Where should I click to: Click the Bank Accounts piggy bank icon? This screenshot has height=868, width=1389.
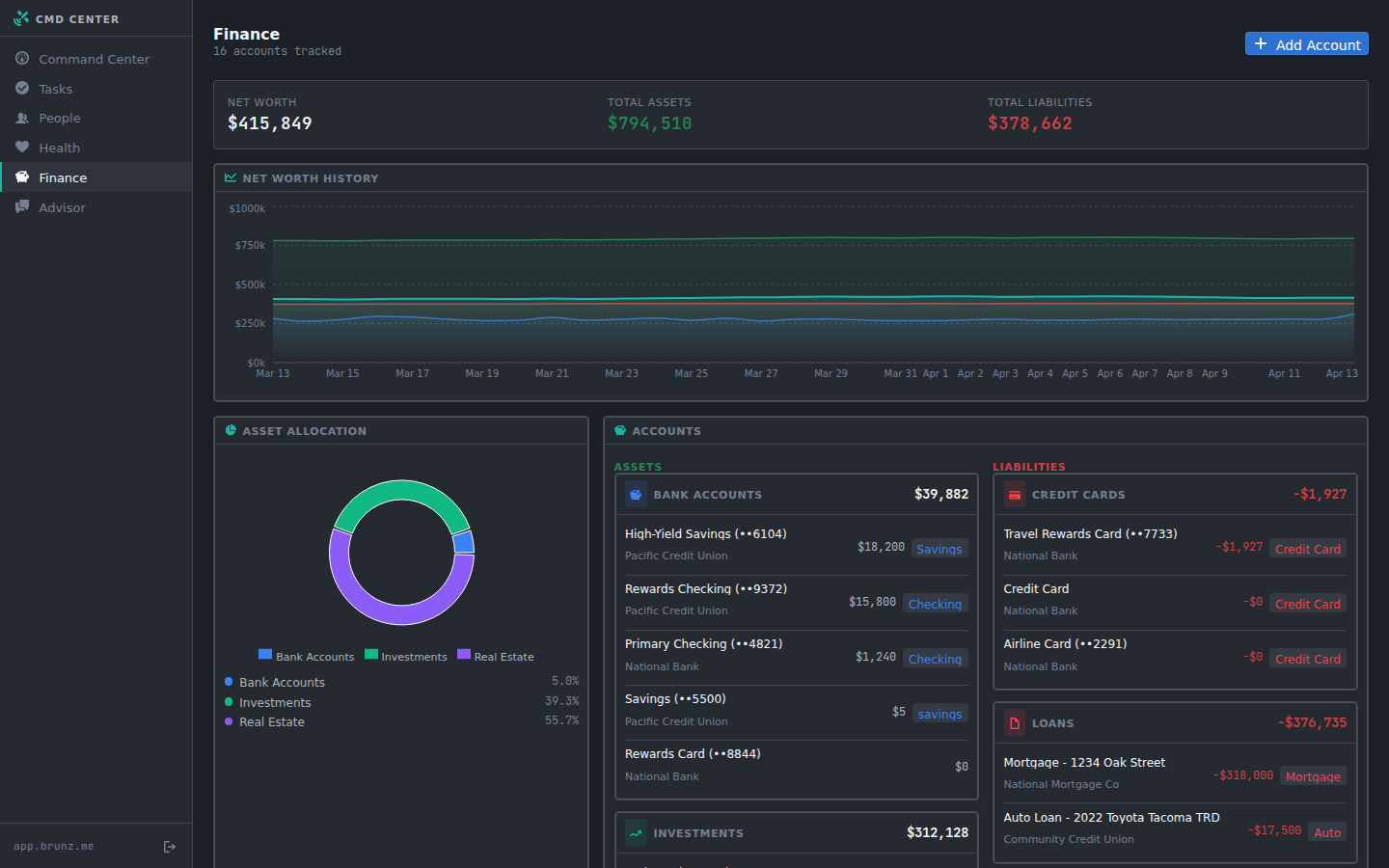636,494
